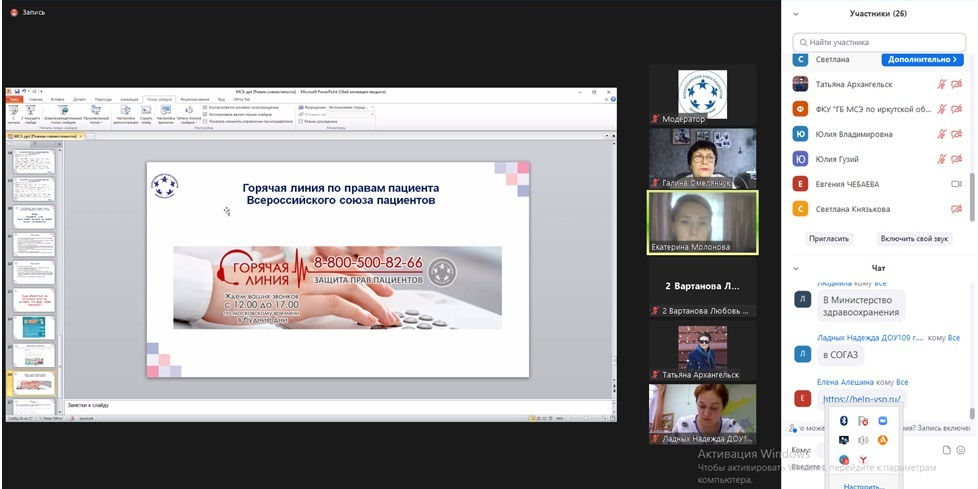Viewport: 978px width, 489px height.
Task: Click participants list vertical scrollbar
Action: pyautogui.click(x=972, y=196)
